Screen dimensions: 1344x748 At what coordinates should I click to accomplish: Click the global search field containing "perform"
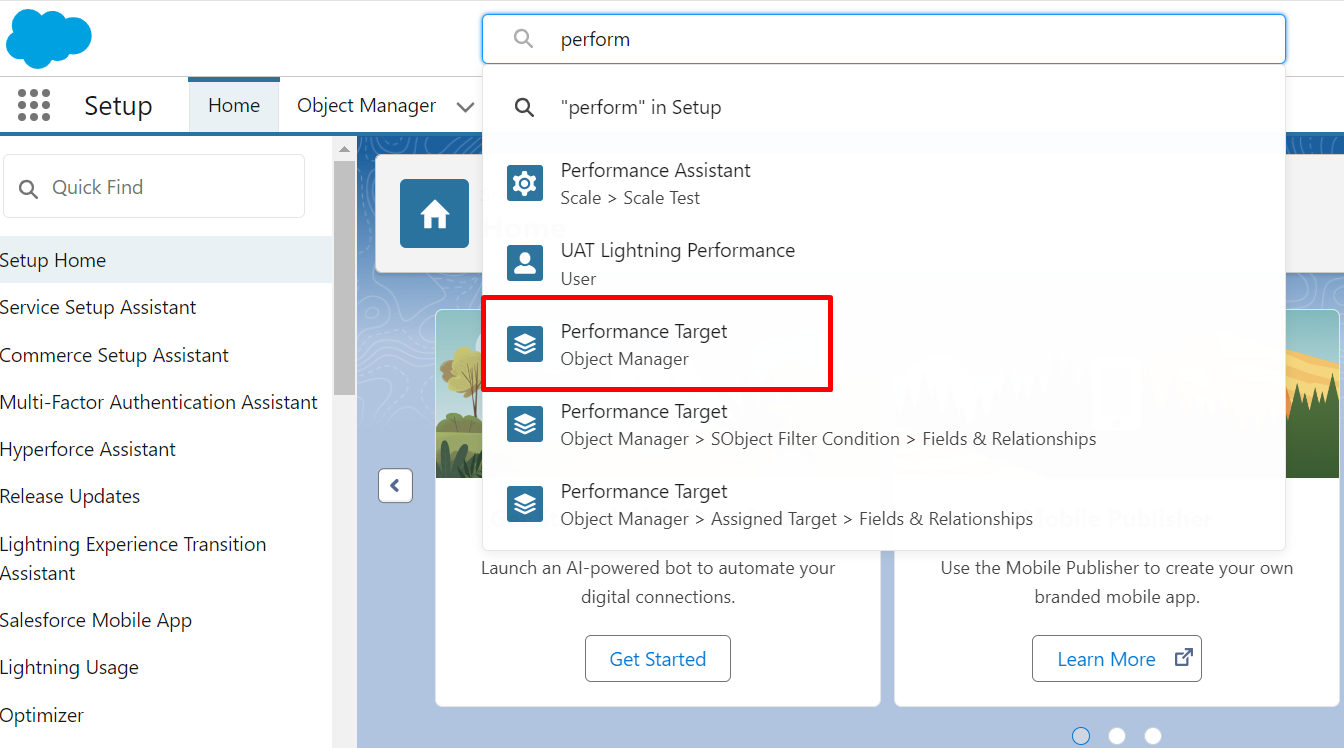900,39
